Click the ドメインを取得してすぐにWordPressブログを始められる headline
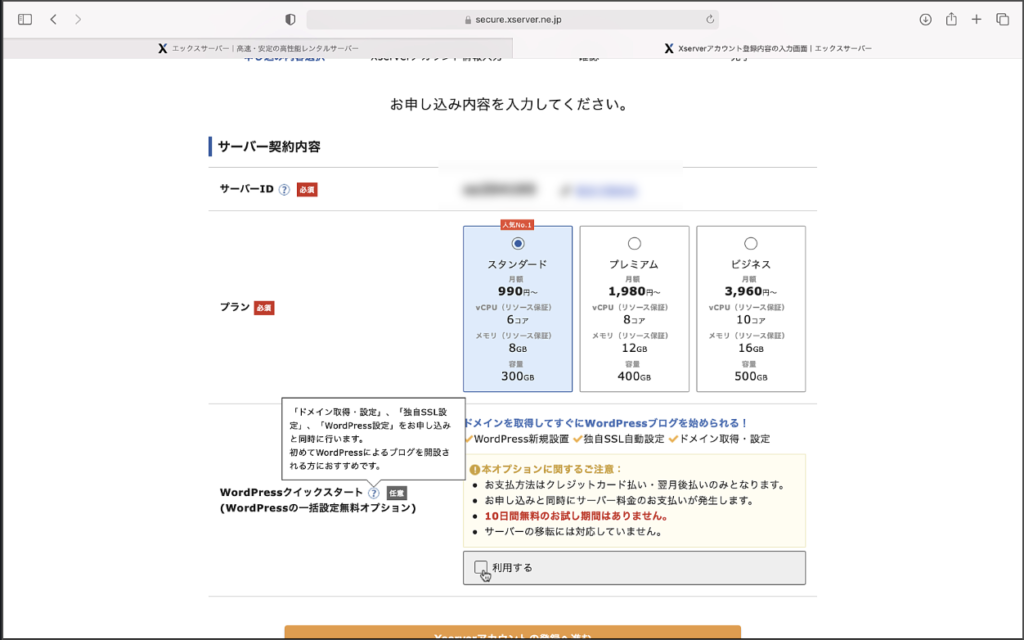 [605, 424]
